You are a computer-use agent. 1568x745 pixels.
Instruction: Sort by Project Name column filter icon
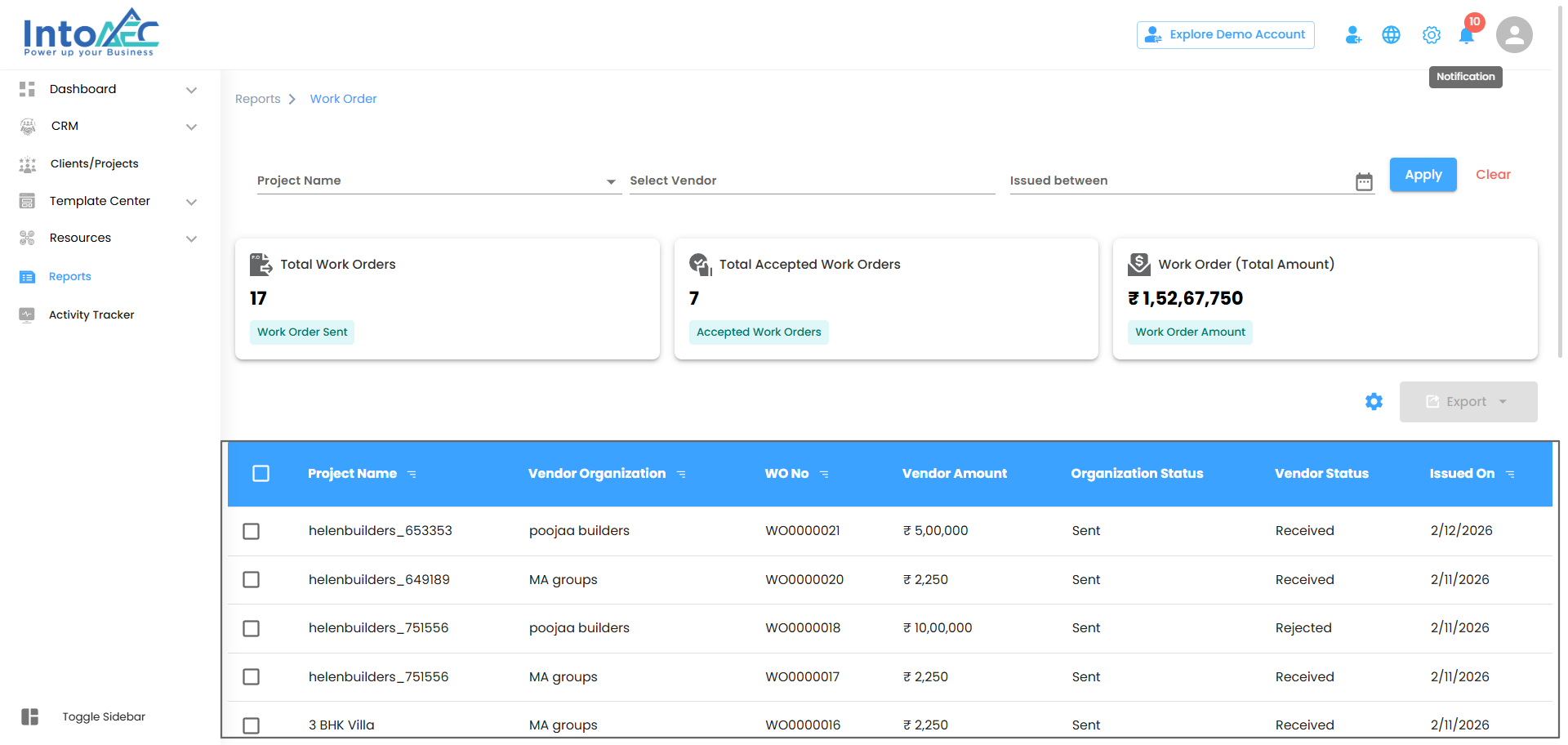pyautogui.click(x=412, y=475)
